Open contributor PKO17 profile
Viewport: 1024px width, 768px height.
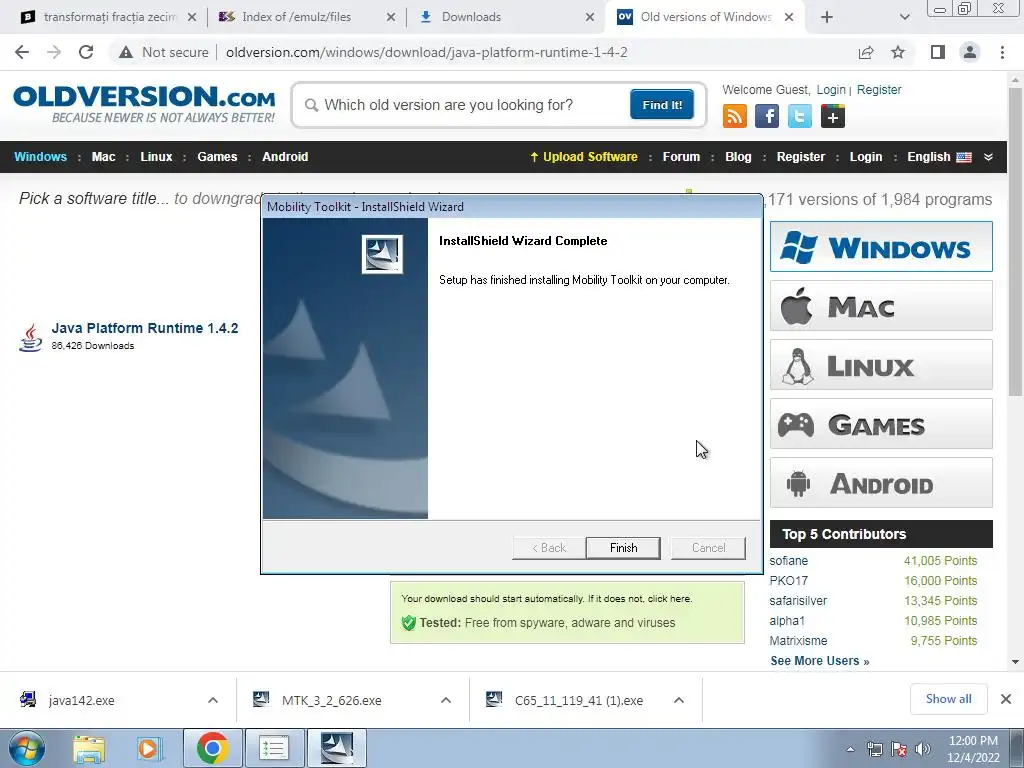(788, 581)
